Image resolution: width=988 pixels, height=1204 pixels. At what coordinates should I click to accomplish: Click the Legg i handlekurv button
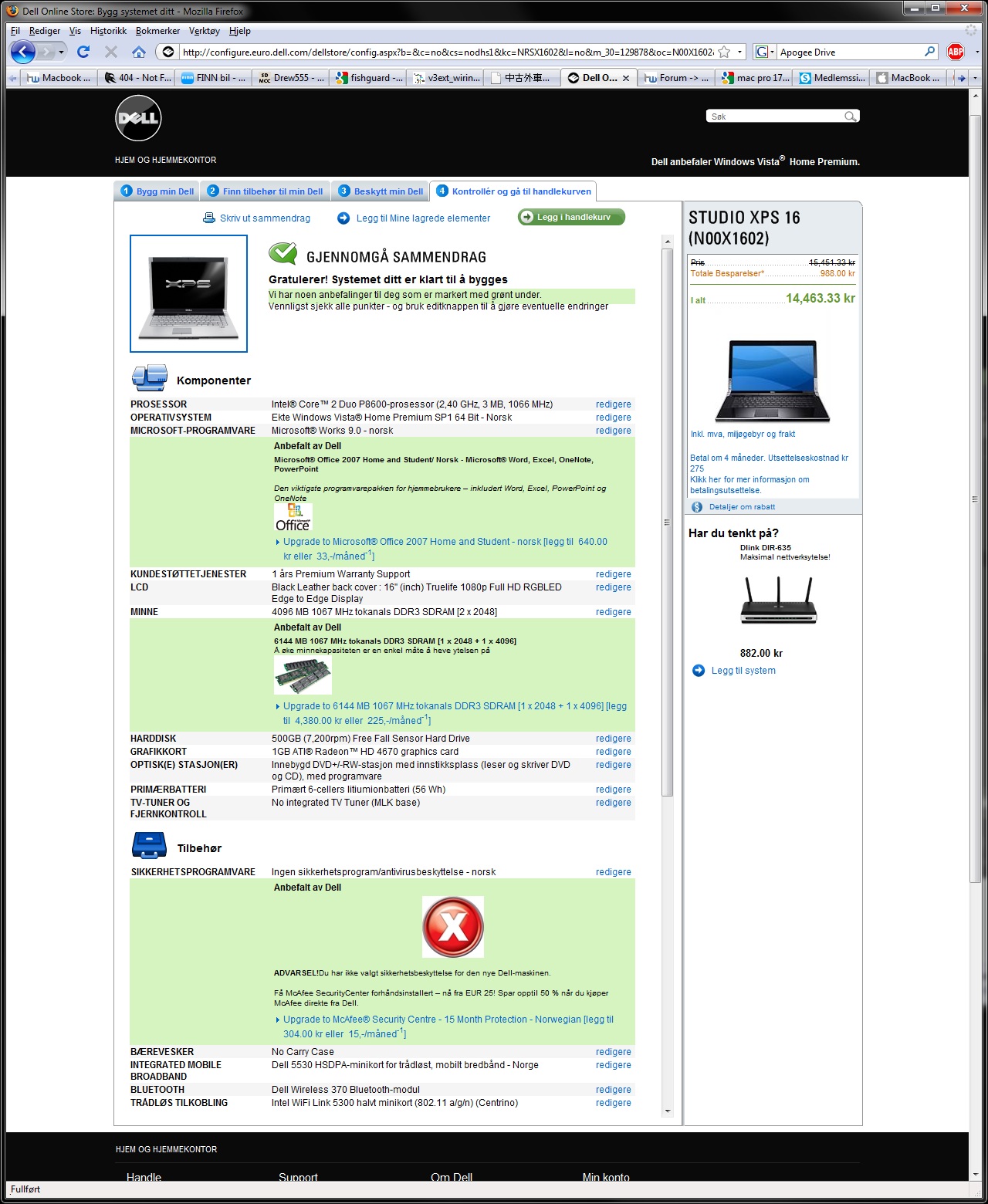click(x=572, y=218)
